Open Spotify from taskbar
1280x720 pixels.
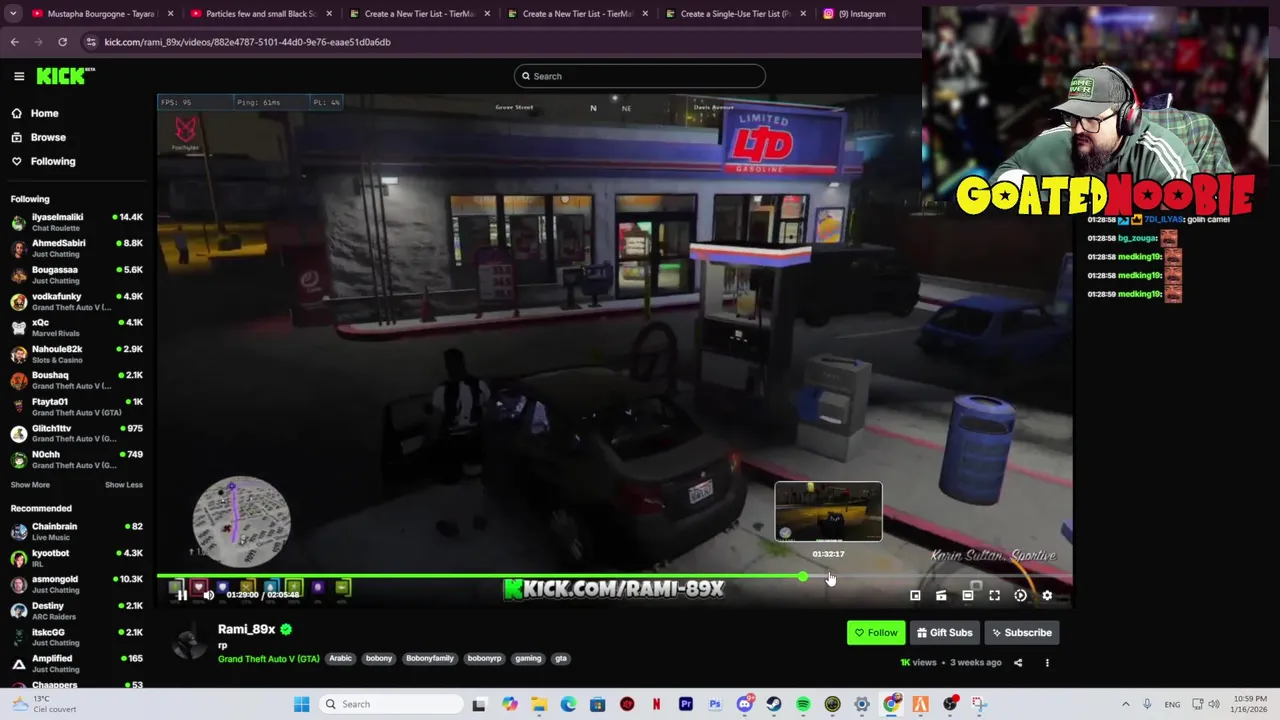803,704
